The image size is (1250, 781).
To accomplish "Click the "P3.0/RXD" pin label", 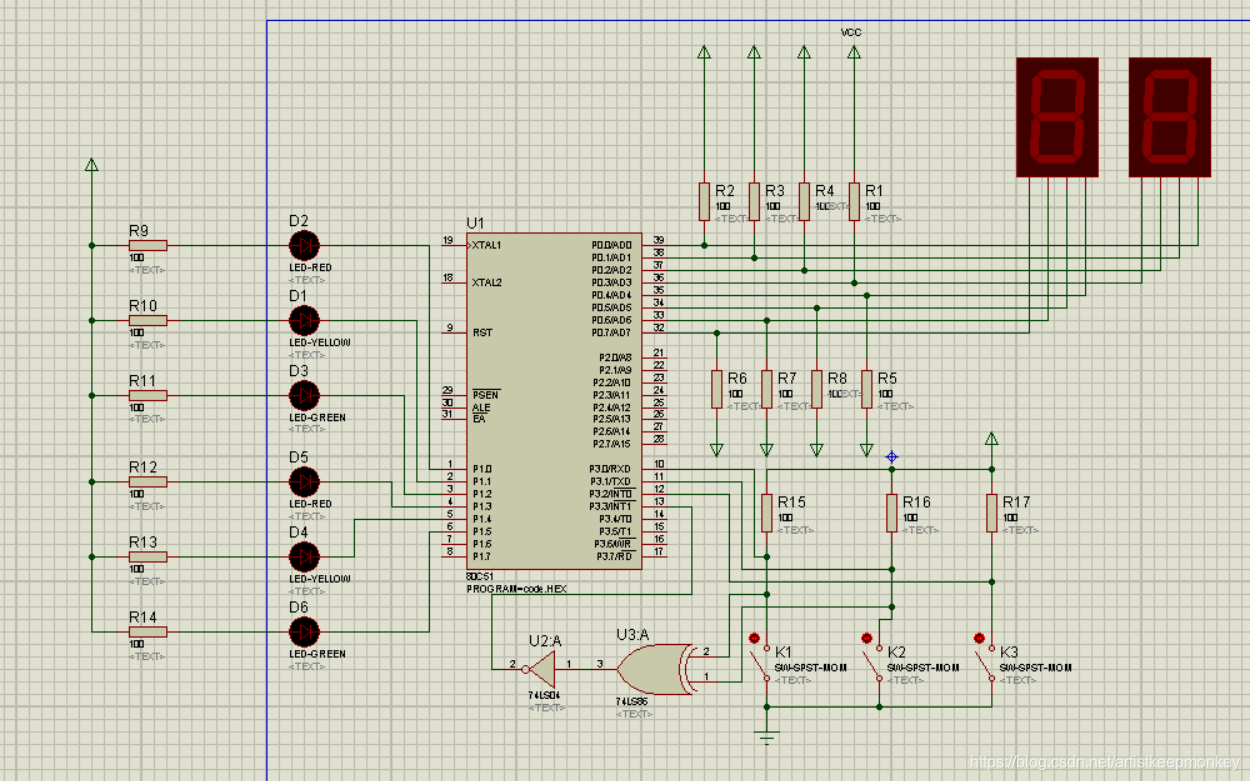I will (x=609, y=469).
